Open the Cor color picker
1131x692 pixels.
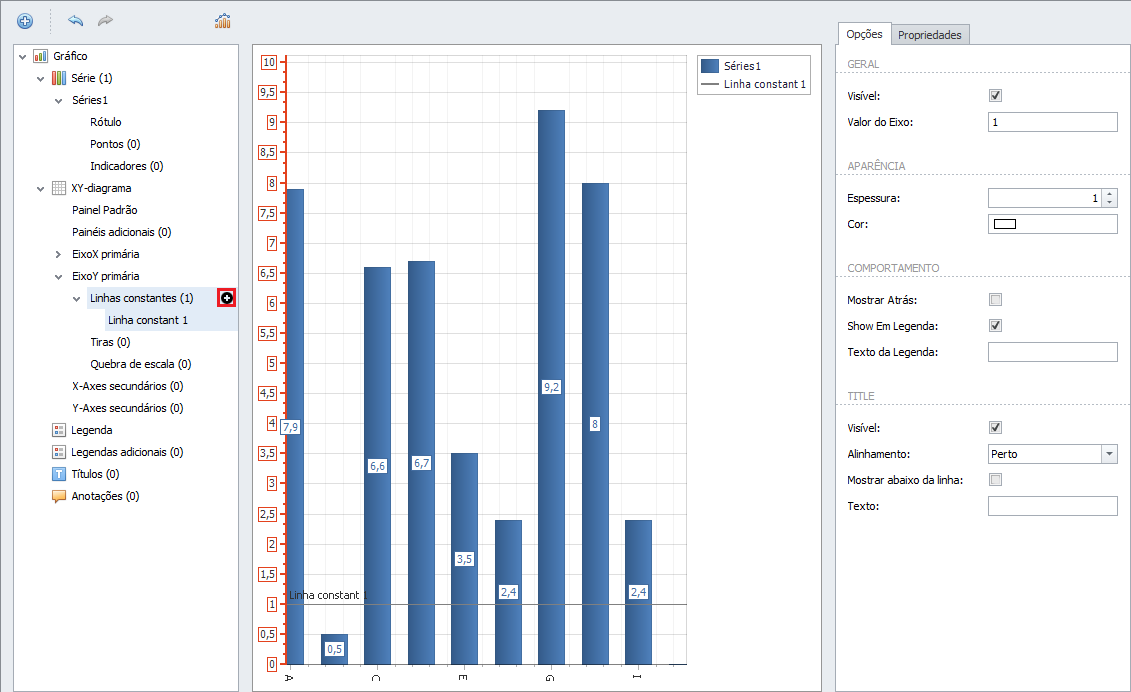coord(1052,224)
